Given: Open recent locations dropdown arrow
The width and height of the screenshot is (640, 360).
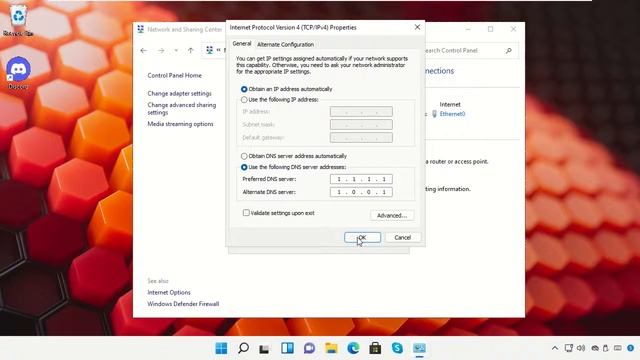Looking at the screenshot, I should pyautogui.click(x=176, y=51).
